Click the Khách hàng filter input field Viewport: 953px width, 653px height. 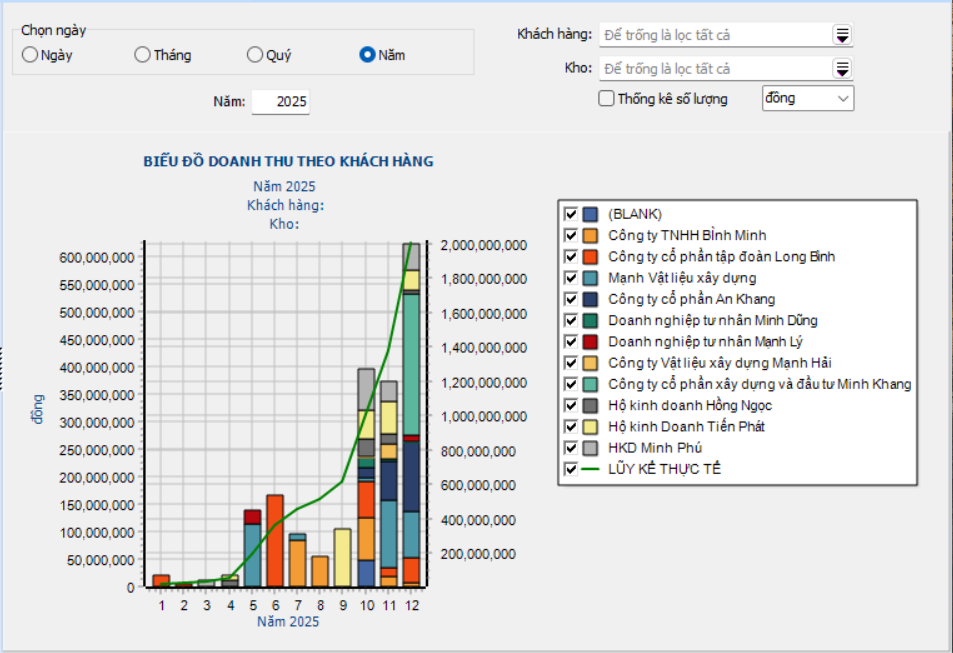(714, 35)
